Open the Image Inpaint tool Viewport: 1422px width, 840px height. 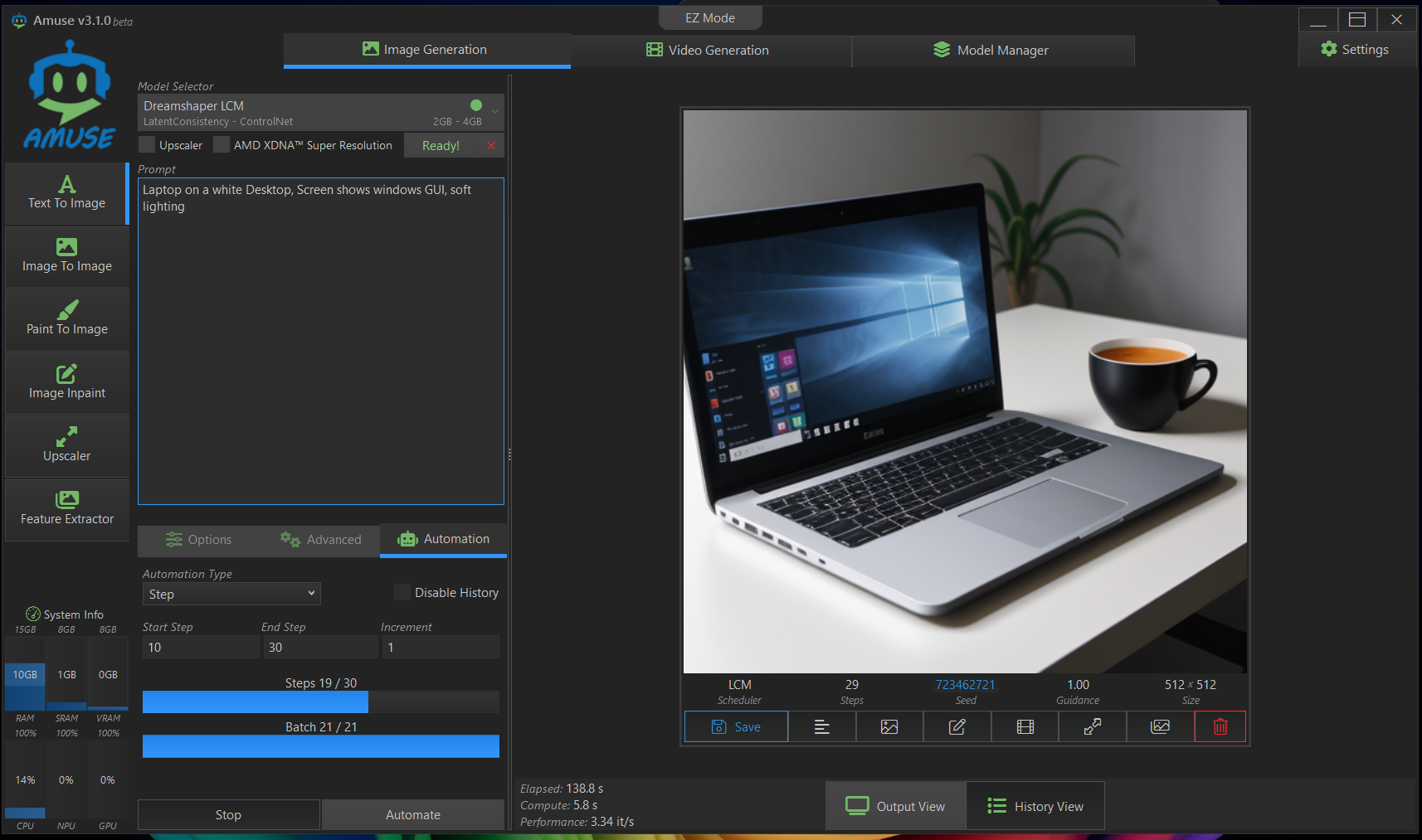(x=67, y=382)
